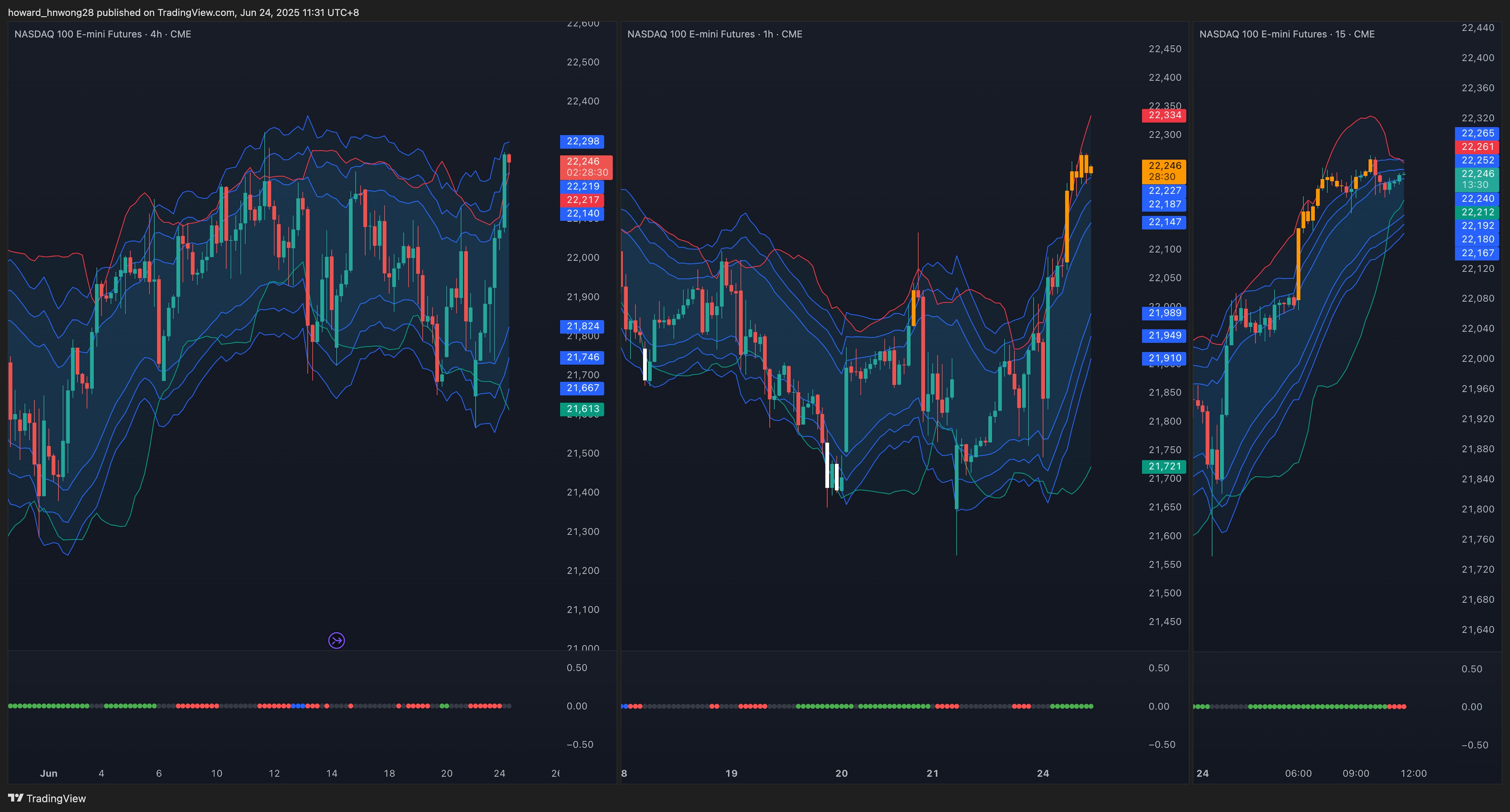The width and height of the screenshot is (1510, 812).
Task: Click the 22,180 blue price label on 15m chart
Action: [1477, 240]
